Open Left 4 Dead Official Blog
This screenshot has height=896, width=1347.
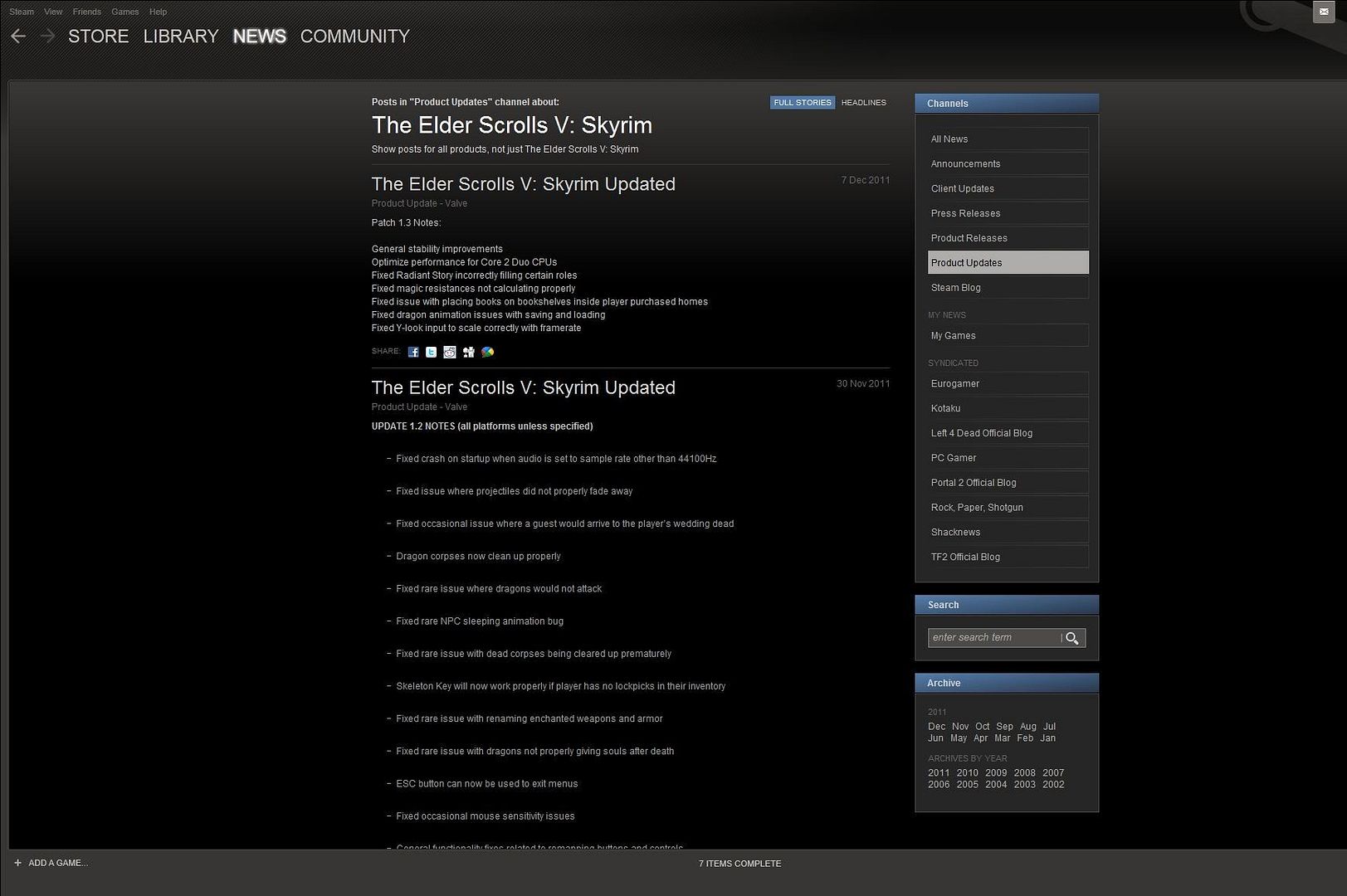pos(1008,433)
